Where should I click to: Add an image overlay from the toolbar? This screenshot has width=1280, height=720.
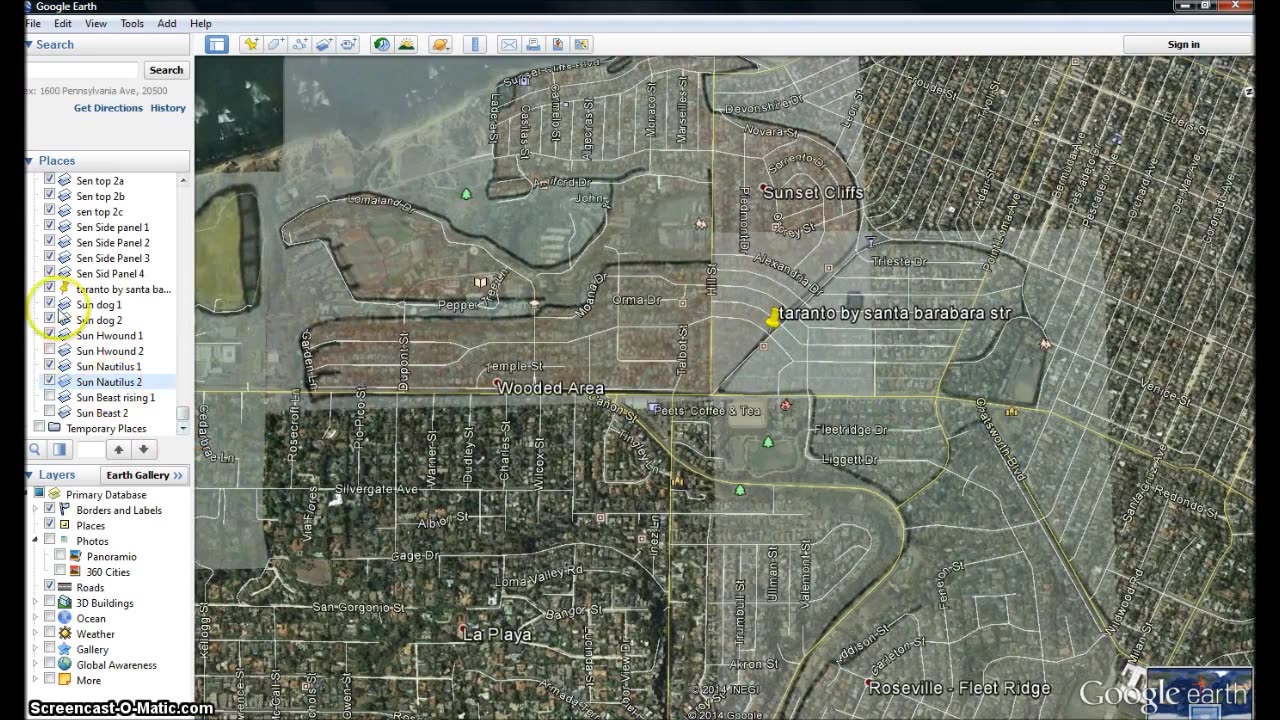tap(324, 44)
